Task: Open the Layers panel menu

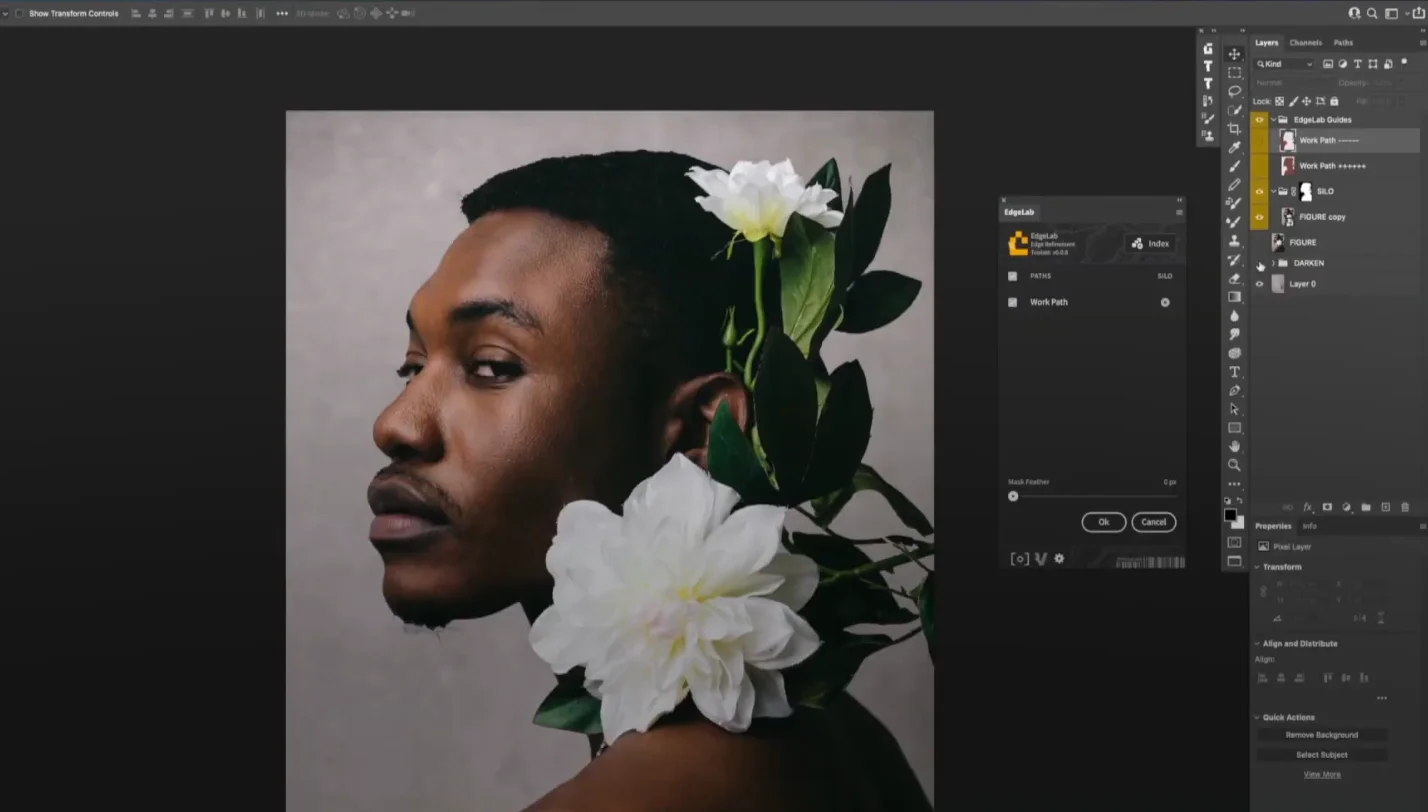Action: (x=1422, y=43)
